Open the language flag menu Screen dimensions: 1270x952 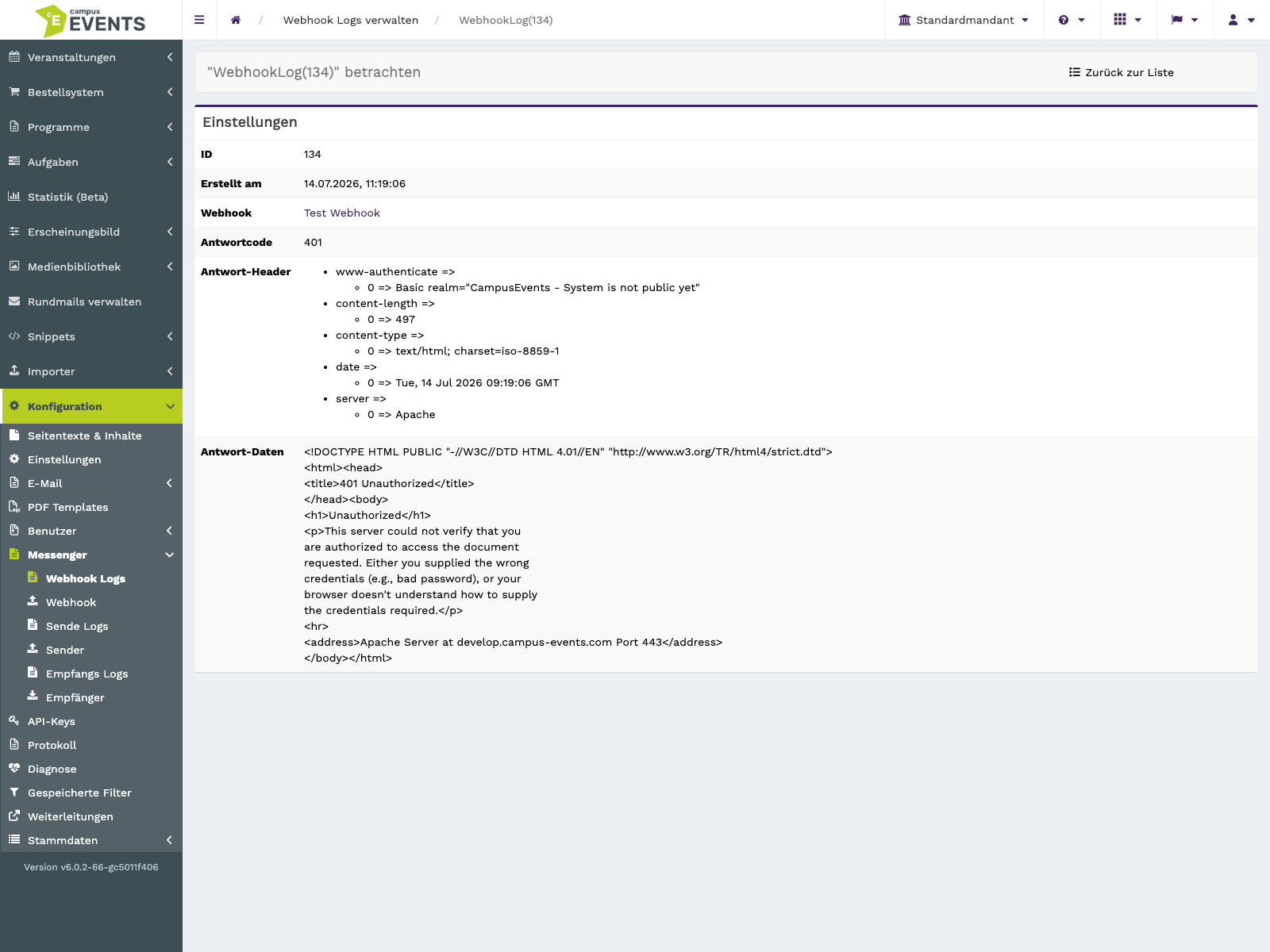(1184, 20)
